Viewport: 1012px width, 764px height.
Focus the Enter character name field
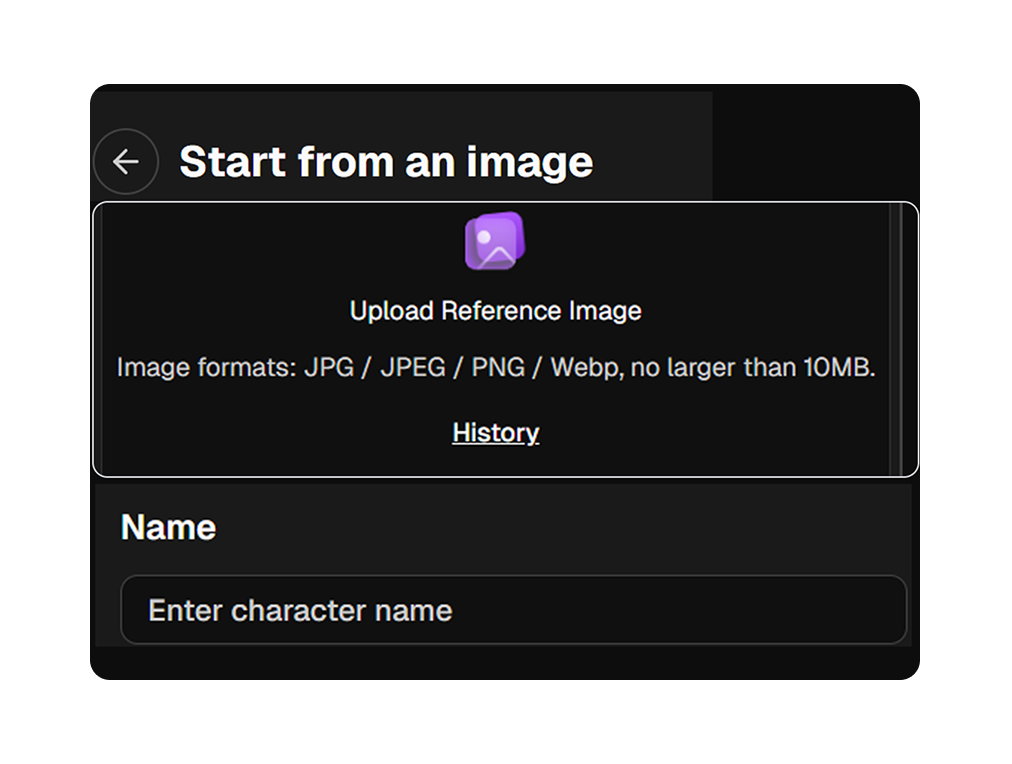pyautogui.click(x=514, y=610)
